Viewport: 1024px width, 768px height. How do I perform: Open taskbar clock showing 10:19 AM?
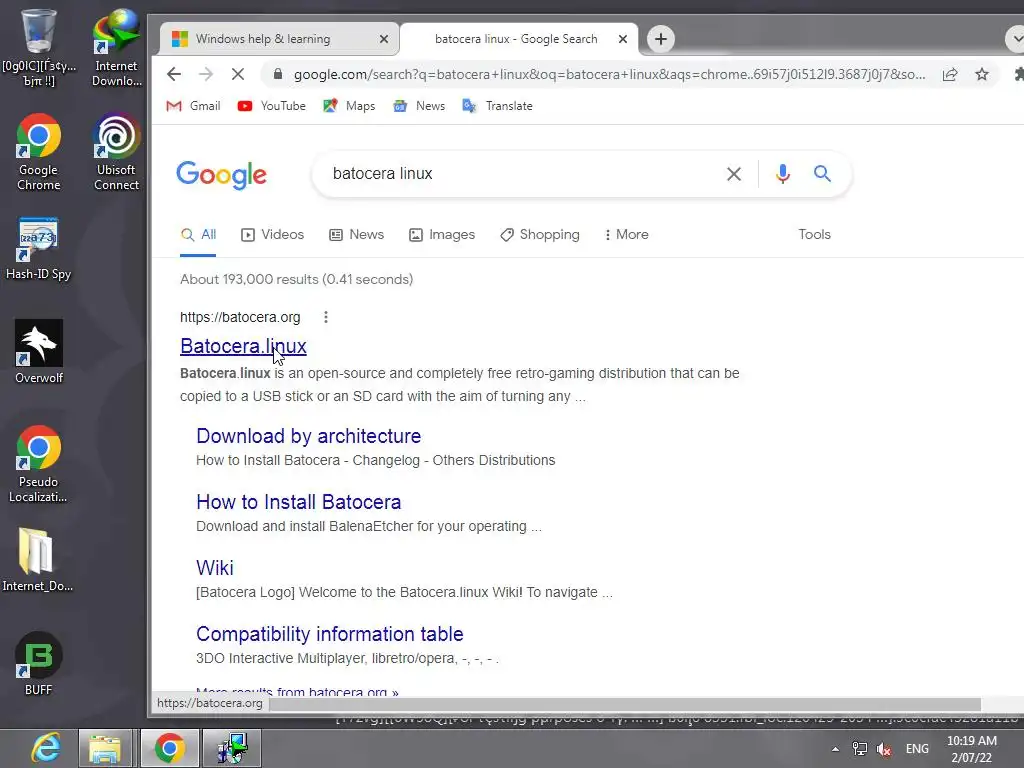972,749
